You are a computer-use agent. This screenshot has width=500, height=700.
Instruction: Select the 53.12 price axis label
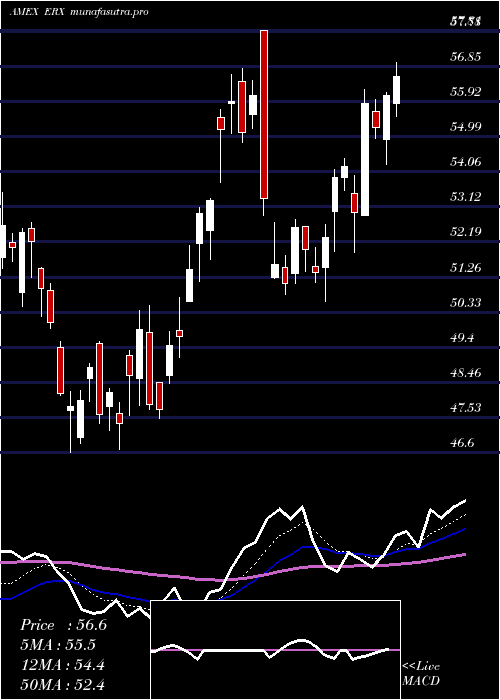465,196
